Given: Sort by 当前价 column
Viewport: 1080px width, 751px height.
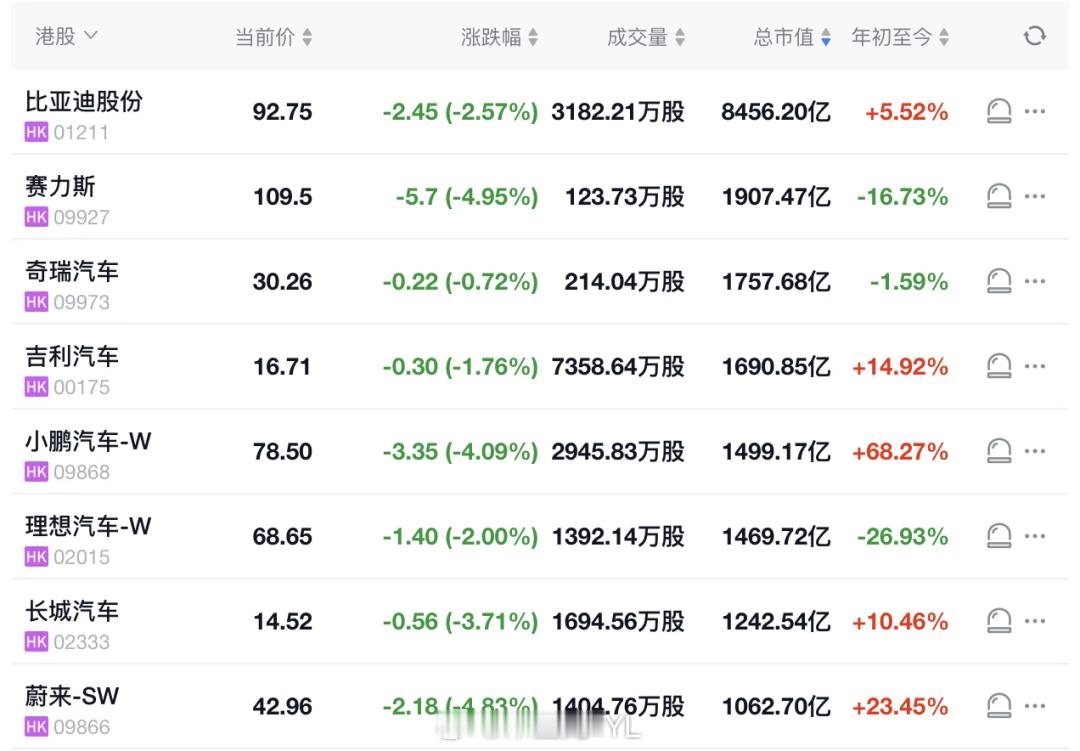Looking at the screenshot, I should (273, 37).
